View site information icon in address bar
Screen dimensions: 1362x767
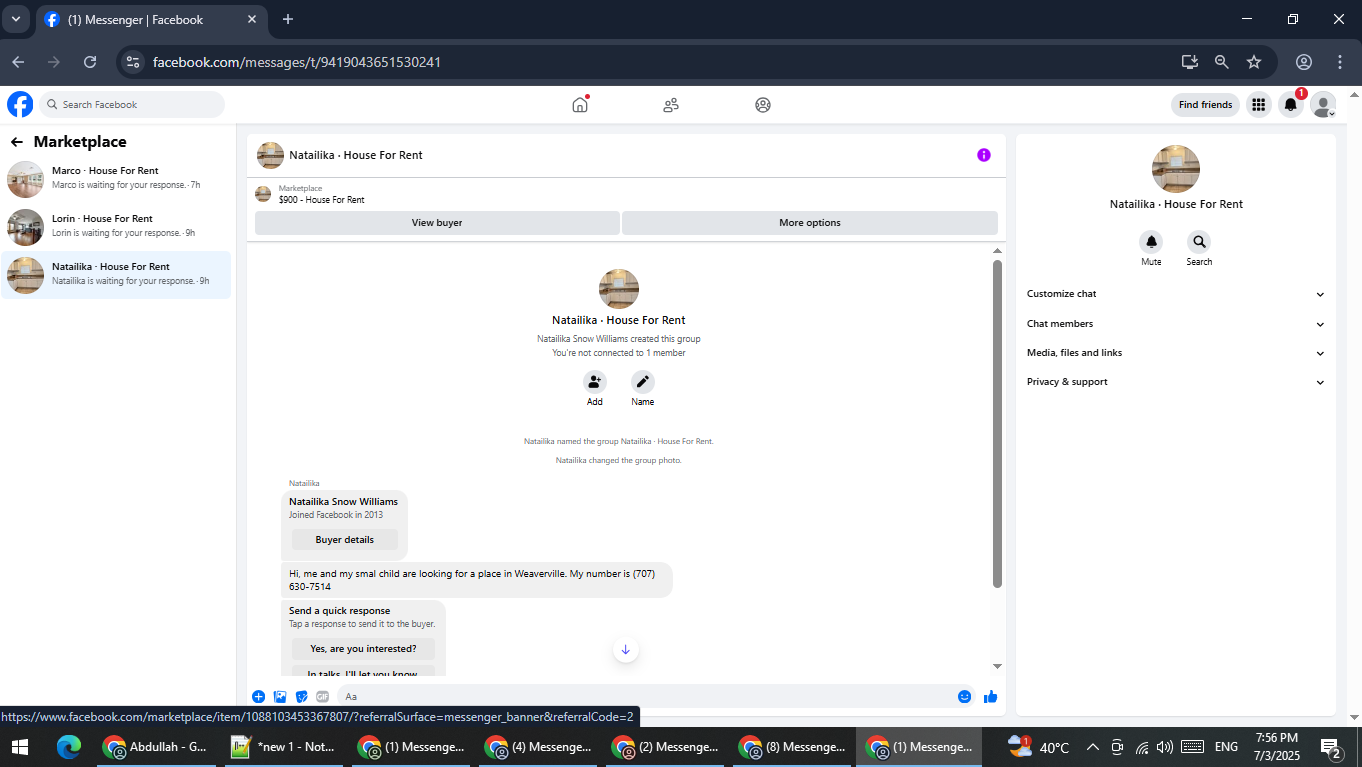tap(133, 62)
